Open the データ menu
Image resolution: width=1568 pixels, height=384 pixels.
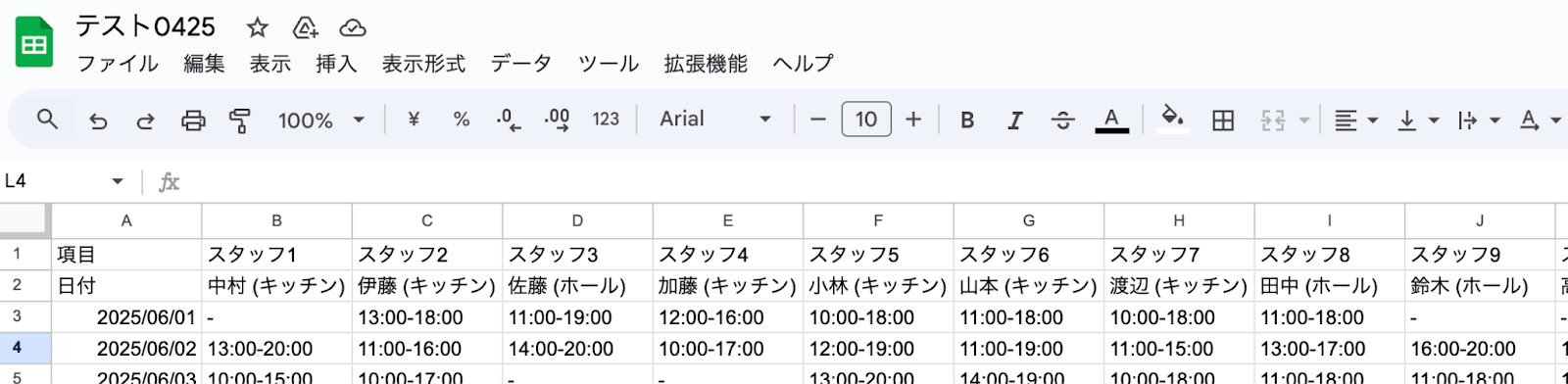[520, 64]
